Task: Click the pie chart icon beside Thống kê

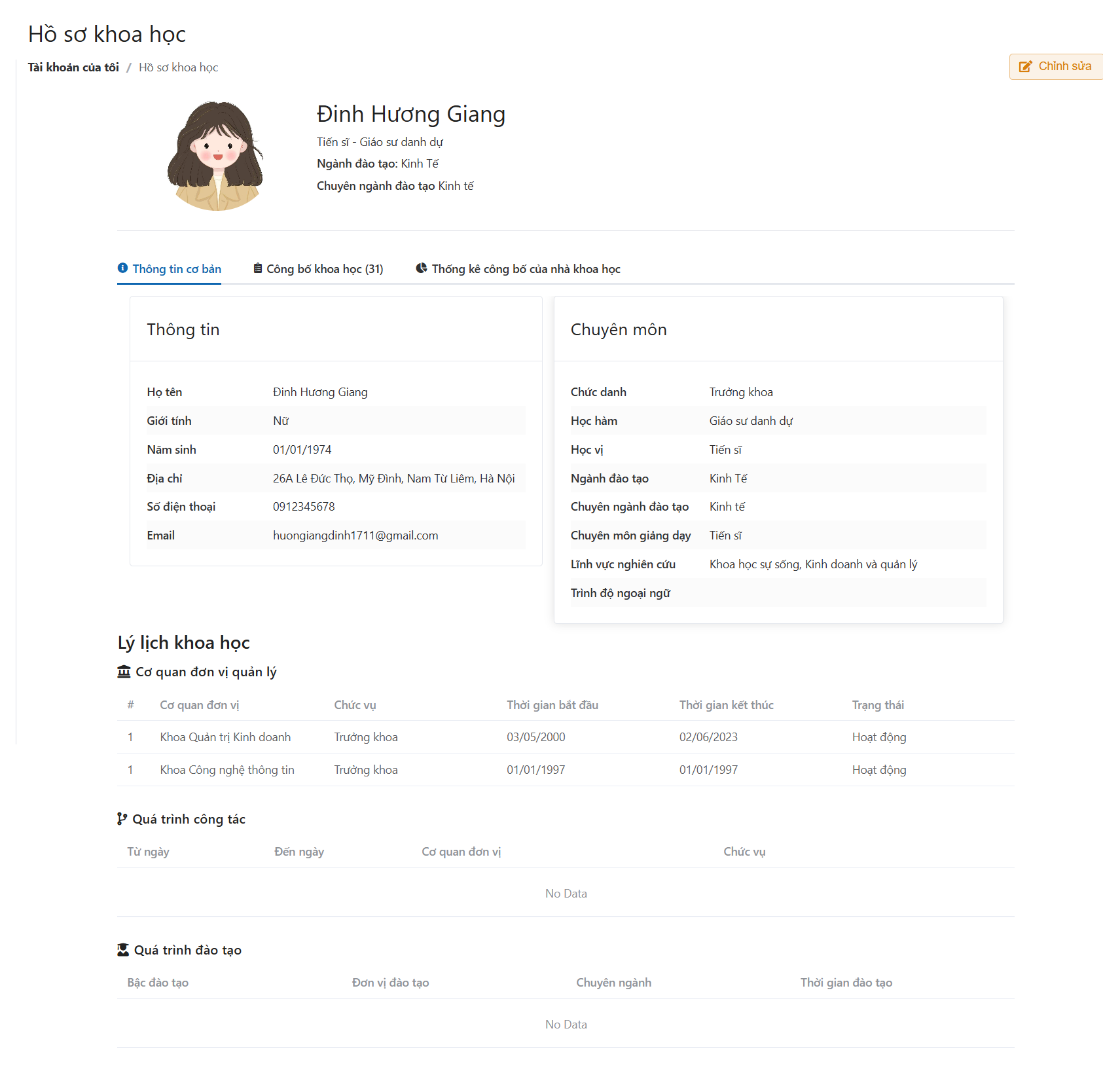Action: click(x=422, y=268)
